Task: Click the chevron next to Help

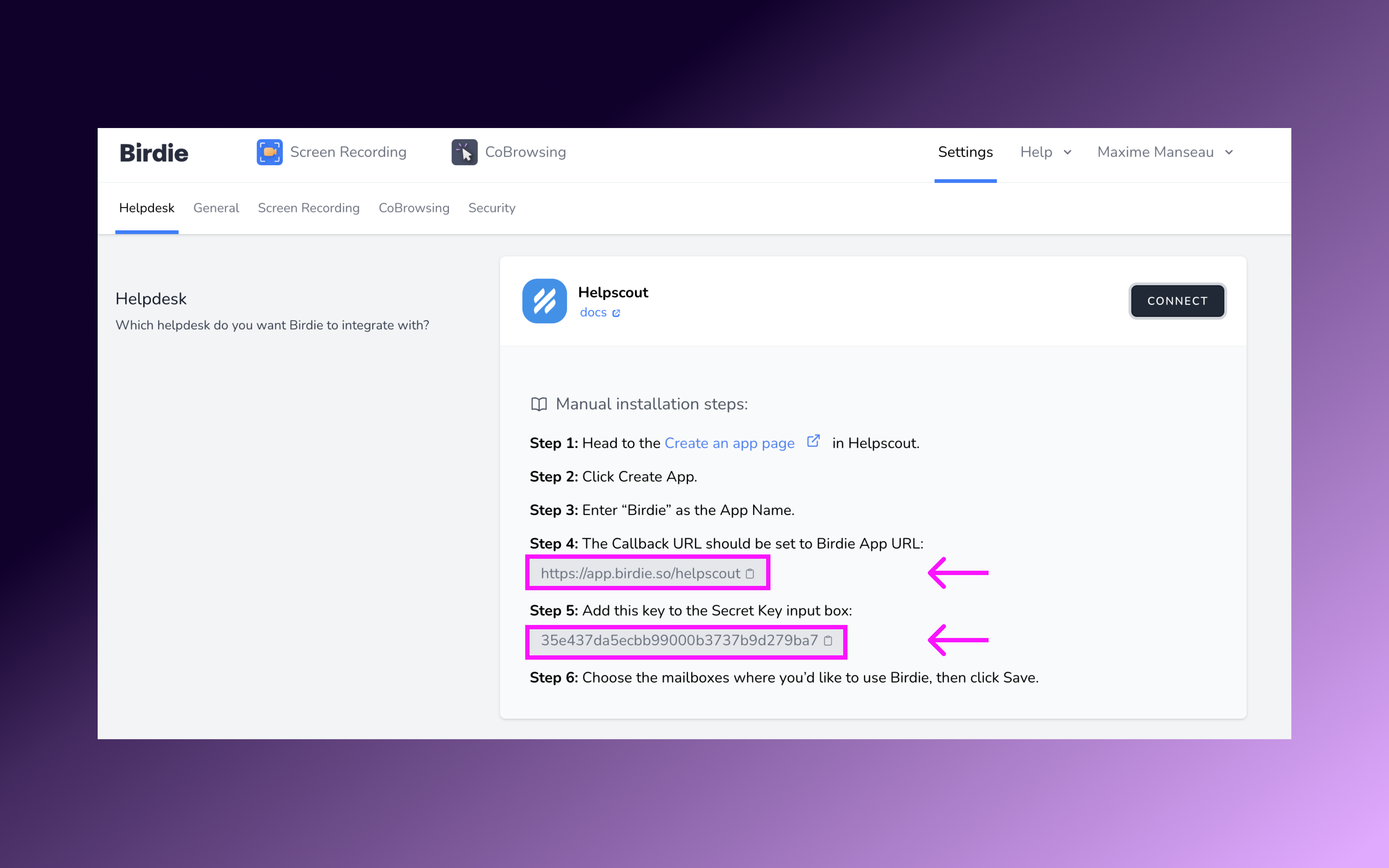Action: (1067, 152)
